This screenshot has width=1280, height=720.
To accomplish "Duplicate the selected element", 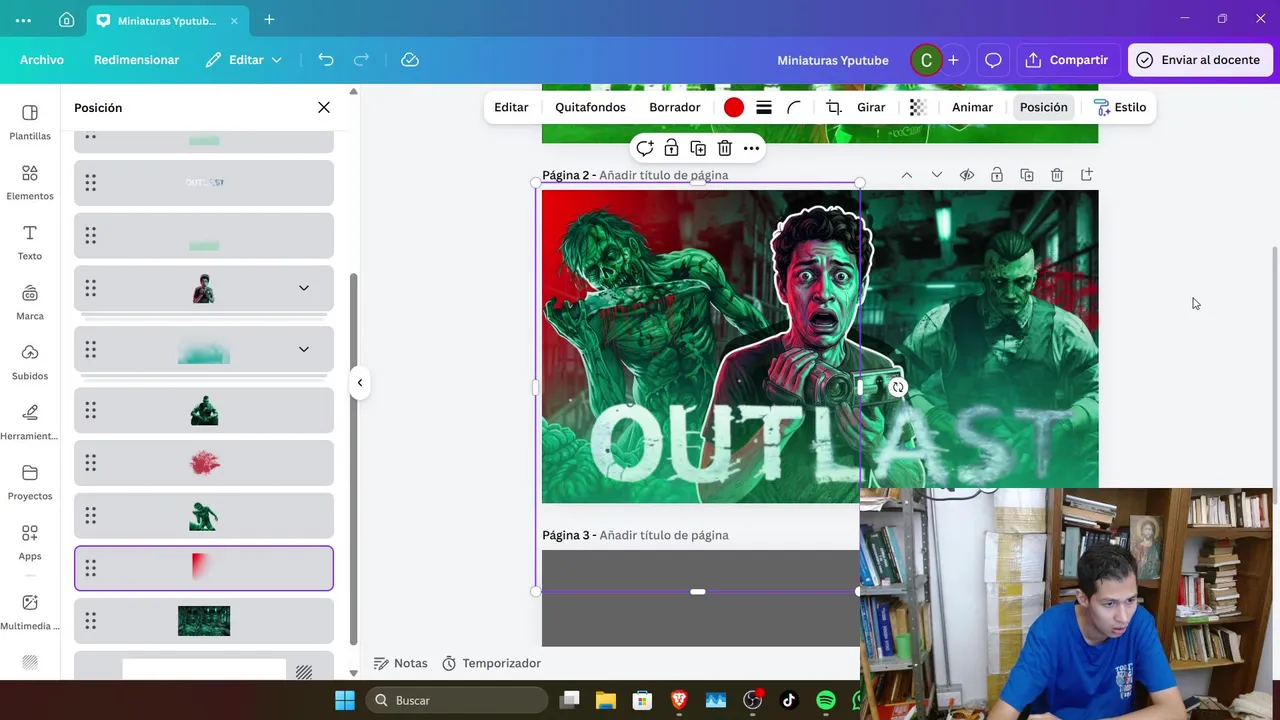I will point(698,148).
